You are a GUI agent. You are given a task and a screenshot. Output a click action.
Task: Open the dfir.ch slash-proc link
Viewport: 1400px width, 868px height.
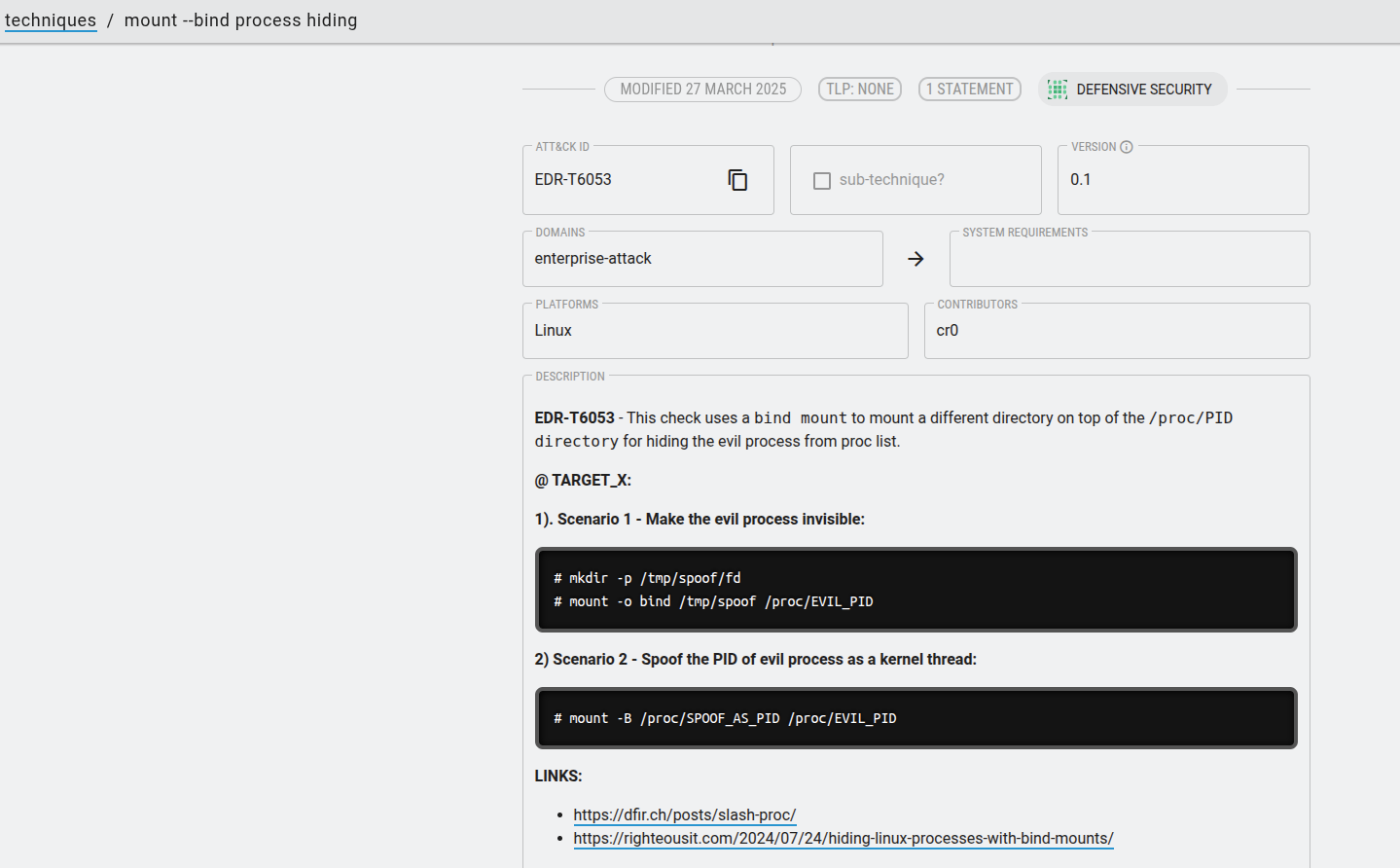pyautogui.click(x=684, y=814)
